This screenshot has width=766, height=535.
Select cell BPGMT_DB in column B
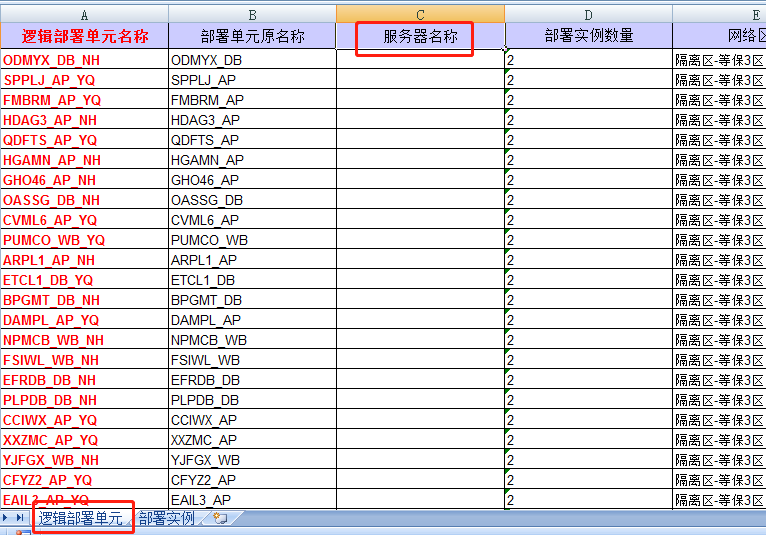coord(252,300)
